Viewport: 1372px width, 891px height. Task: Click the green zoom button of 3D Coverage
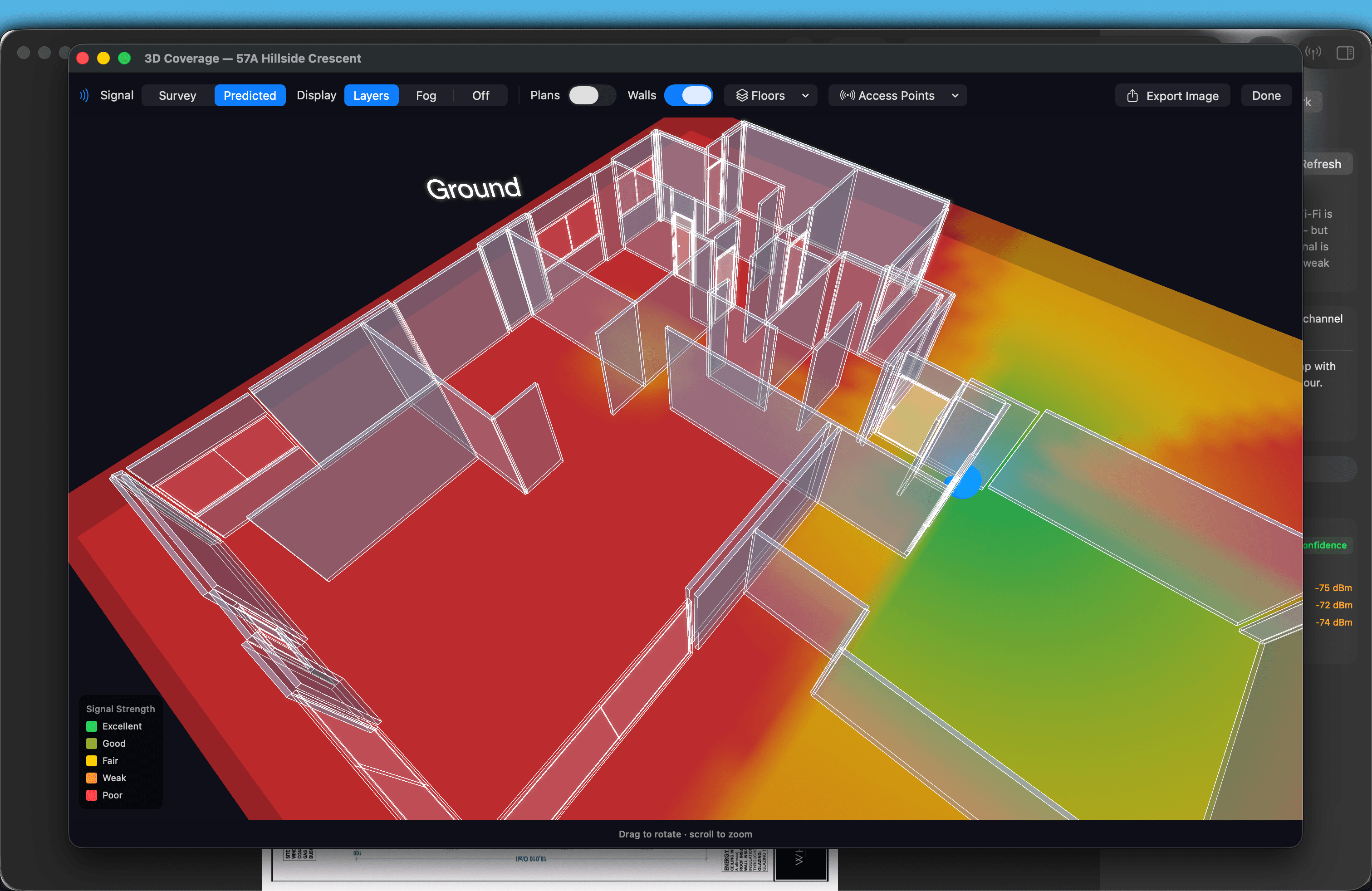click(x=124, y=58)
